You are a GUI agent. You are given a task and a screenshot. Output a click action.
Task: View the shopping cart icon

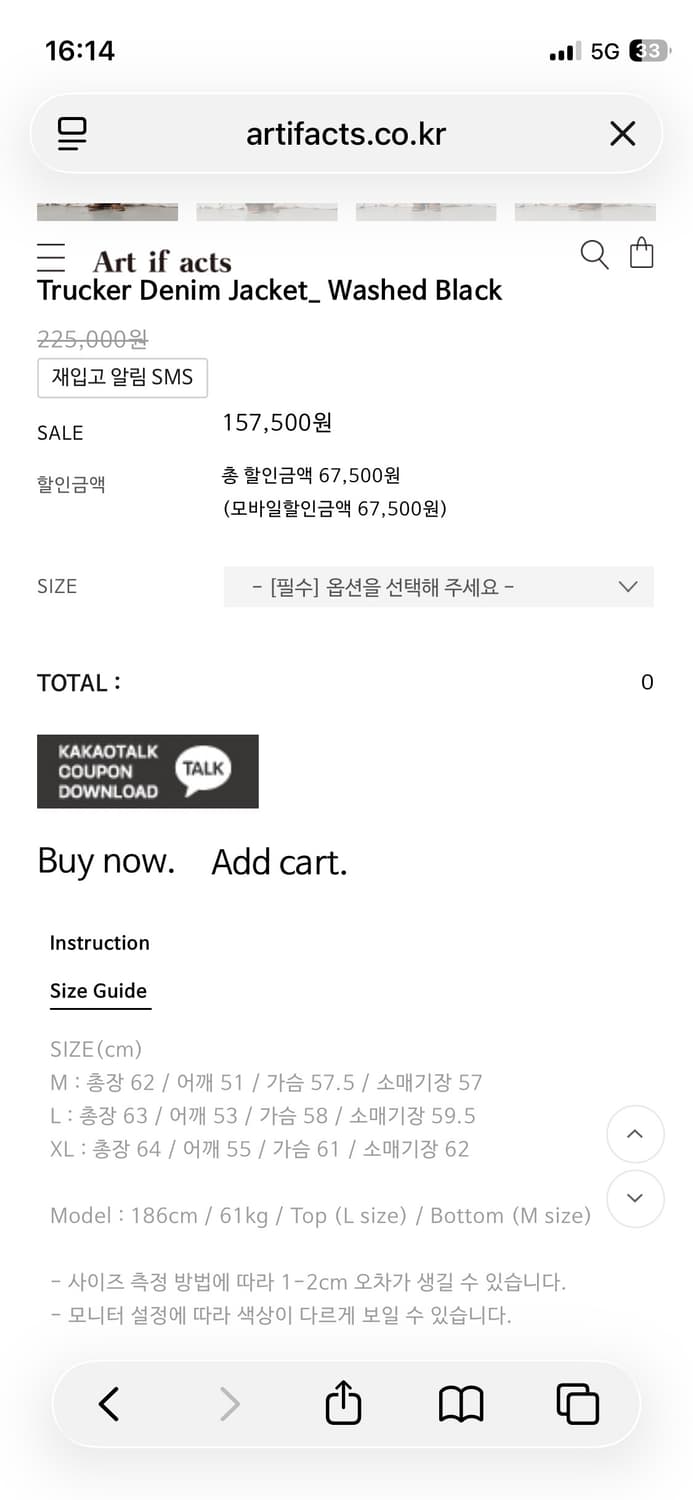[641, 254]
